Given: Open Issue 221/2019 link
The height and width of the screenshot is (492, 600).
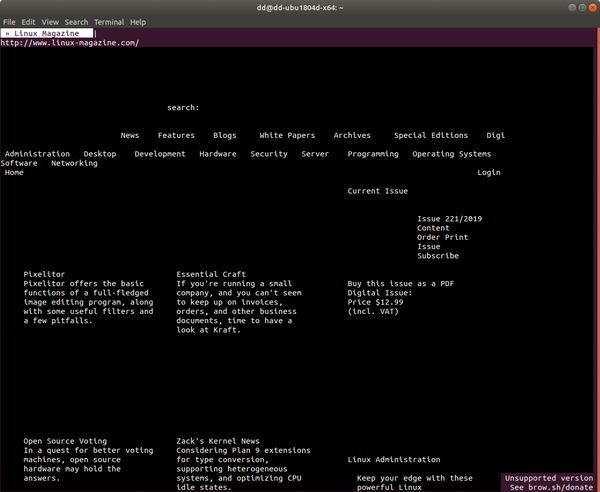Looking at the screenshot, I should [449, 219].
